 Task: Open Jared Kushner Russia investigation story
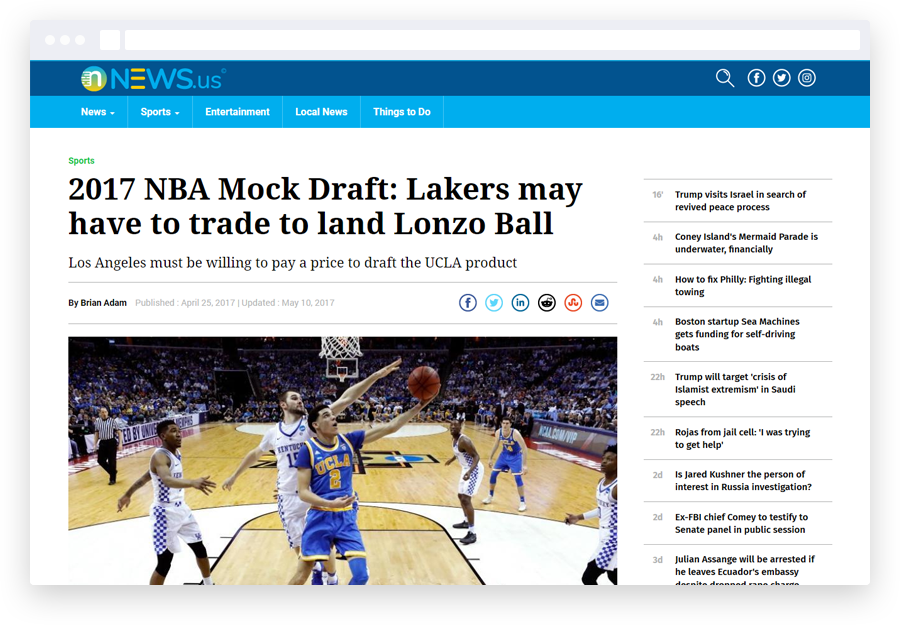[x=743, y=480]
